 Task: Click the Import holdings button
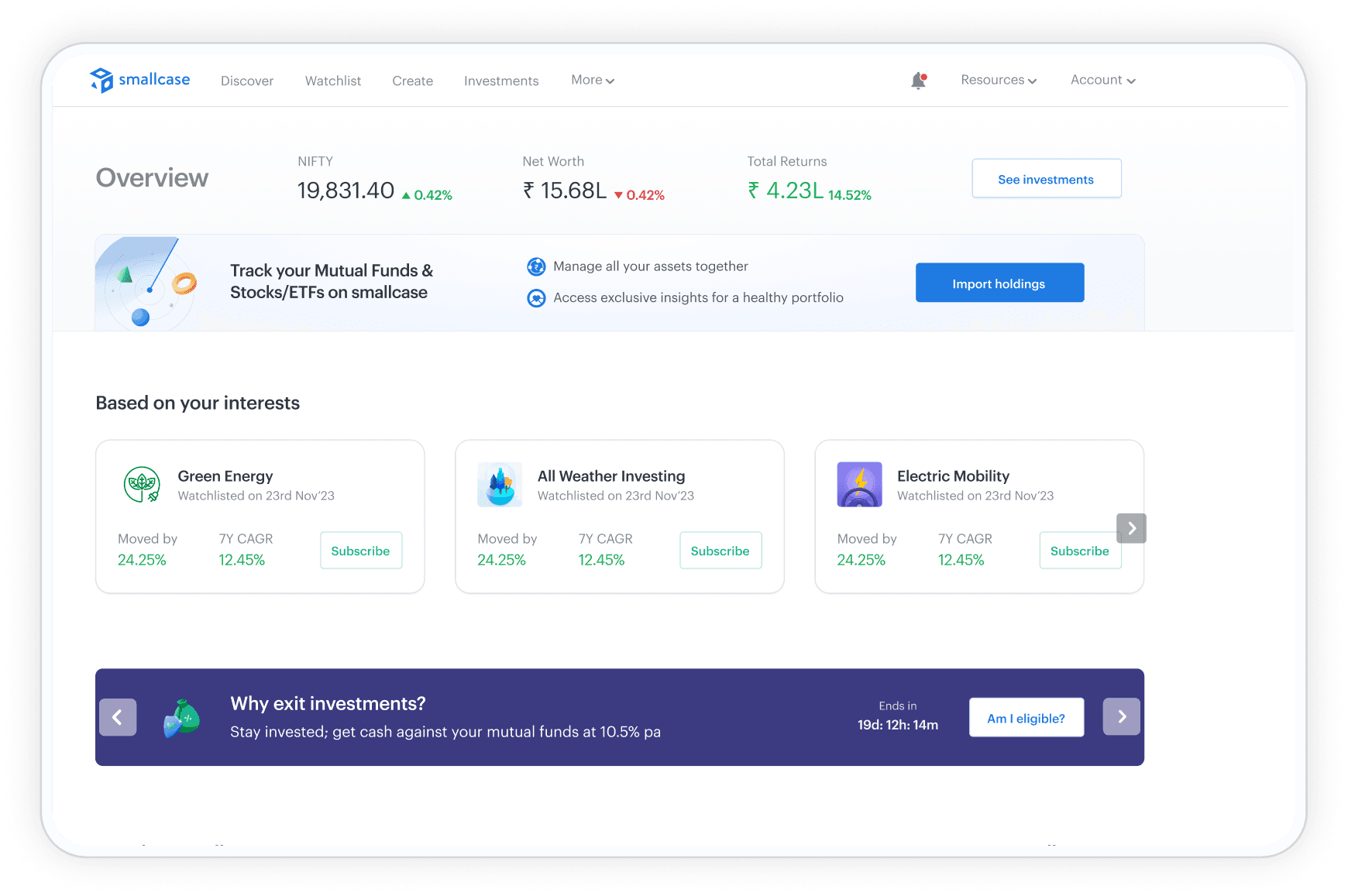pos(999,283)
